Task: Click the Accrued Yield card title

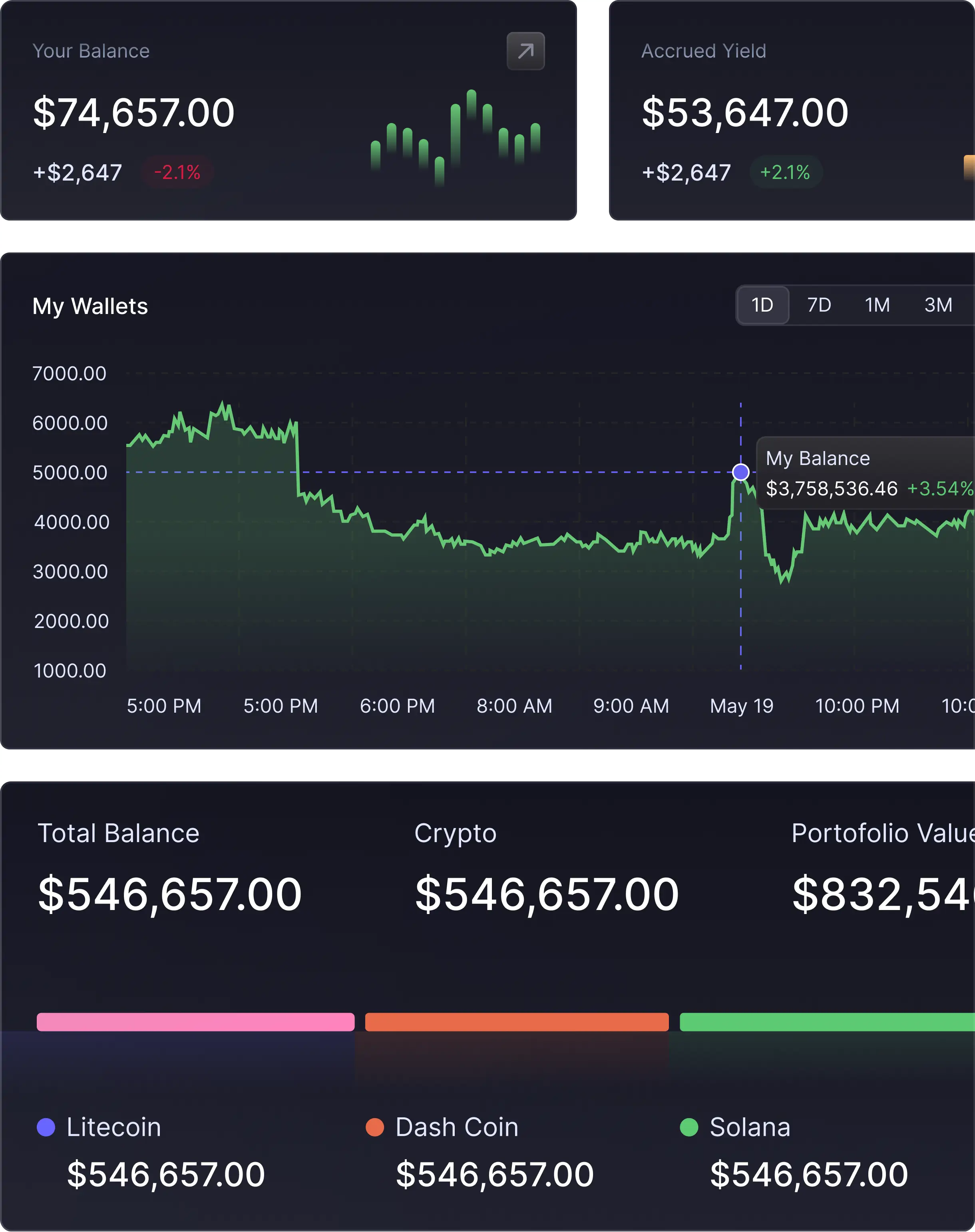Action: pyautogui.click(x=703, y=52)
